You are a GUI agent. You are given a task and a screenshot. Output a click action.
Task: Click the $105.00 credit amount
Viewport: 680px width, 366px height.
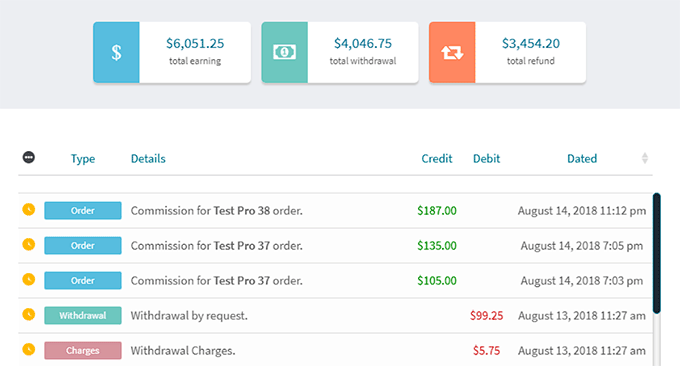pyautogui.click(x=437, y=281)
